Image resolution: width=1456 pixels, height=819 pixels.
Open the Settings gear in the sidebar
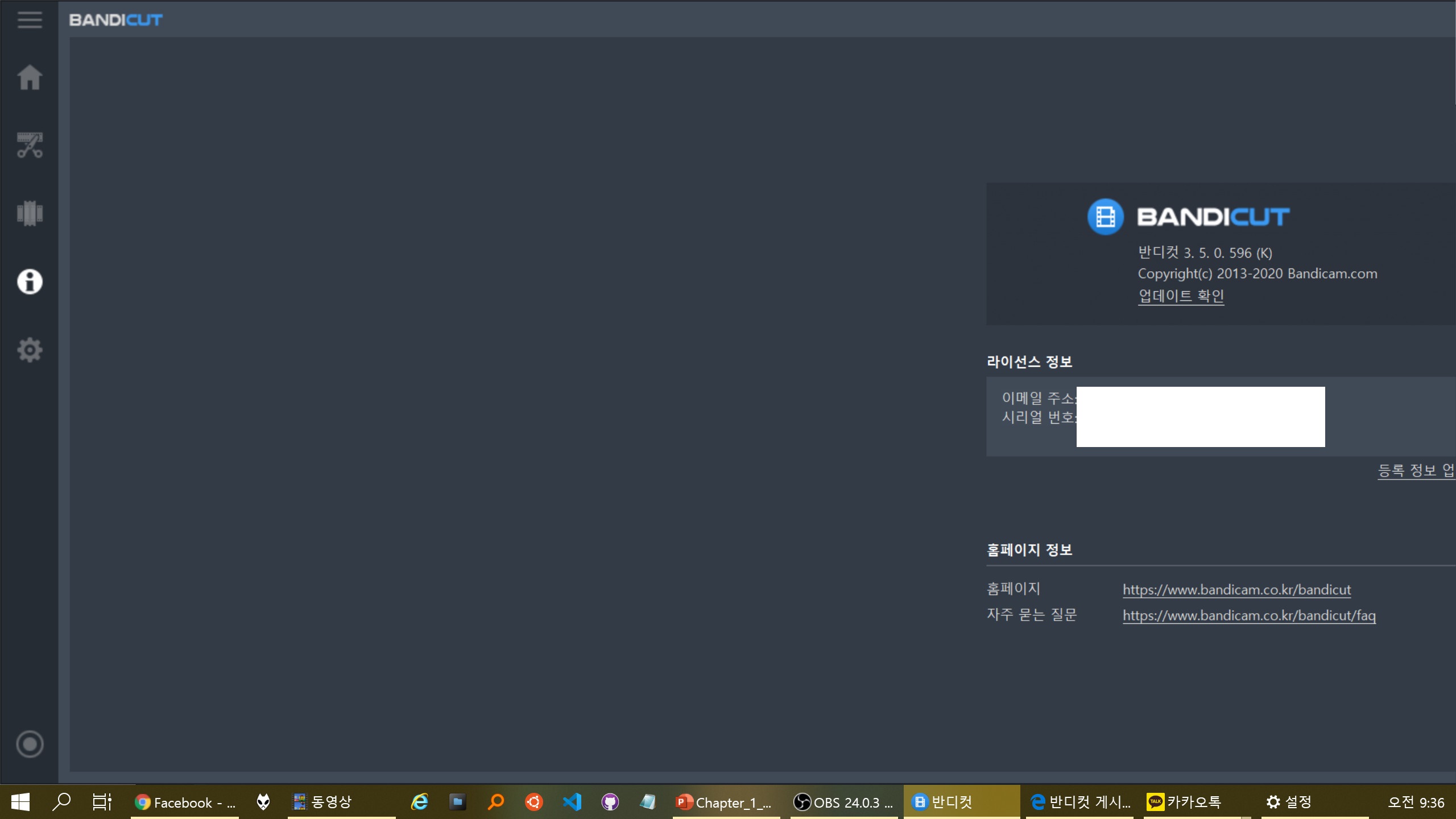30,350
